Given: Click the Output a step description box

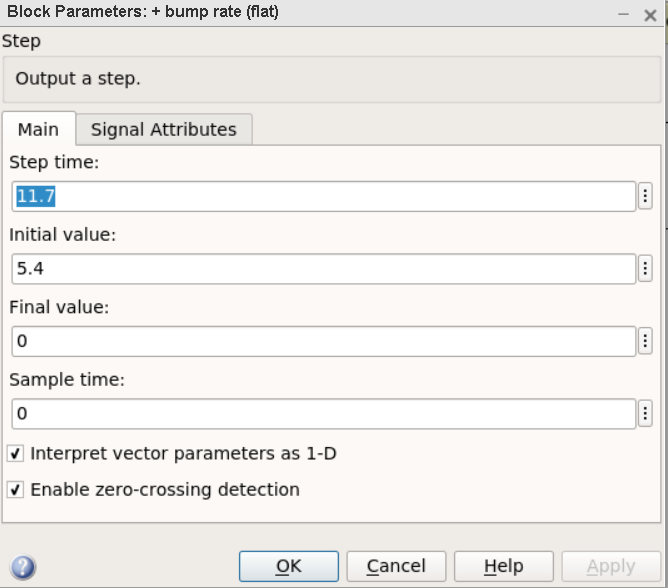Looking at the screenshot, I should [332, 79].
